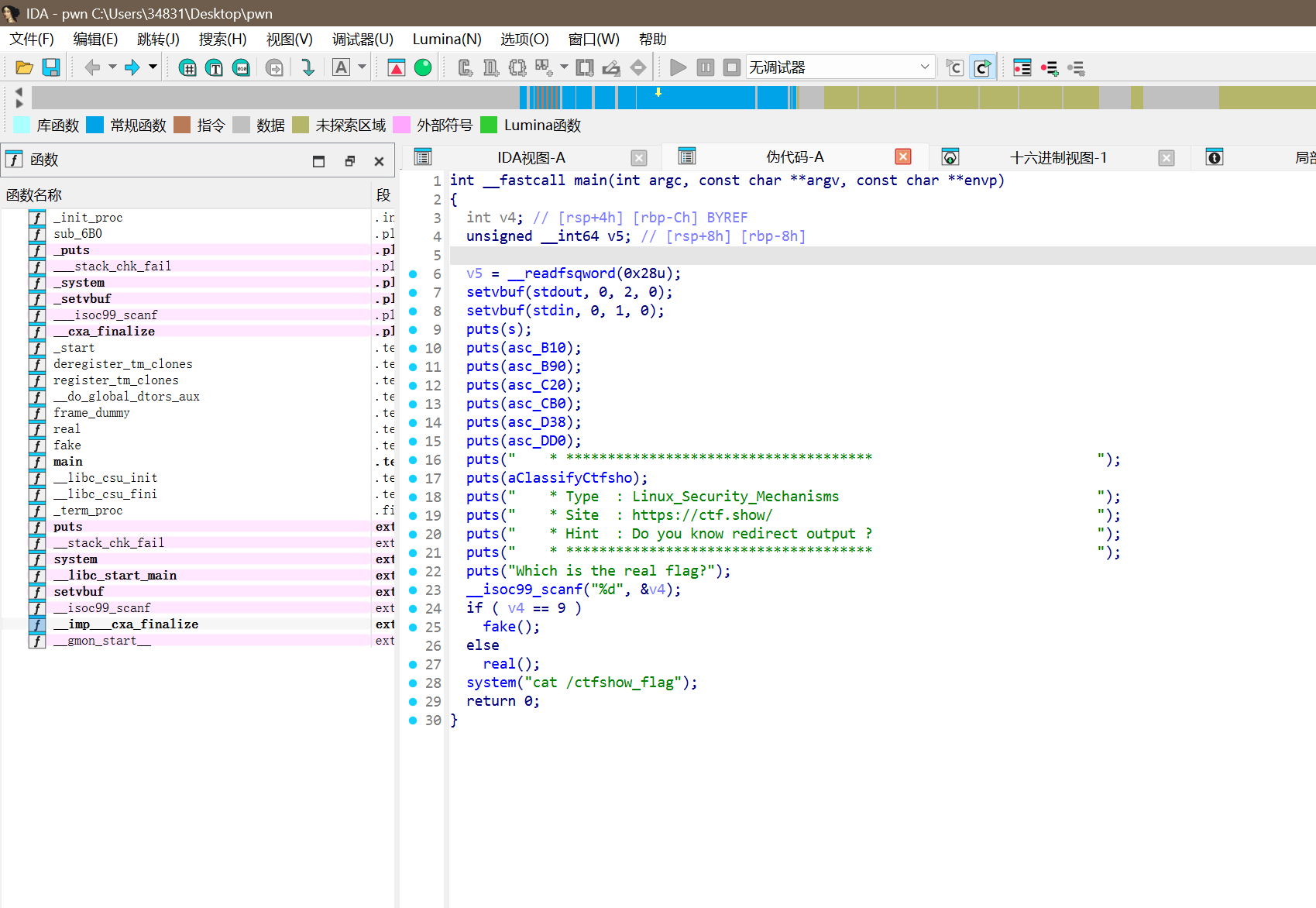Toggle breakpoint dot on line 28
This screenshot has height=908, width=1316.
tap(413, 683)
